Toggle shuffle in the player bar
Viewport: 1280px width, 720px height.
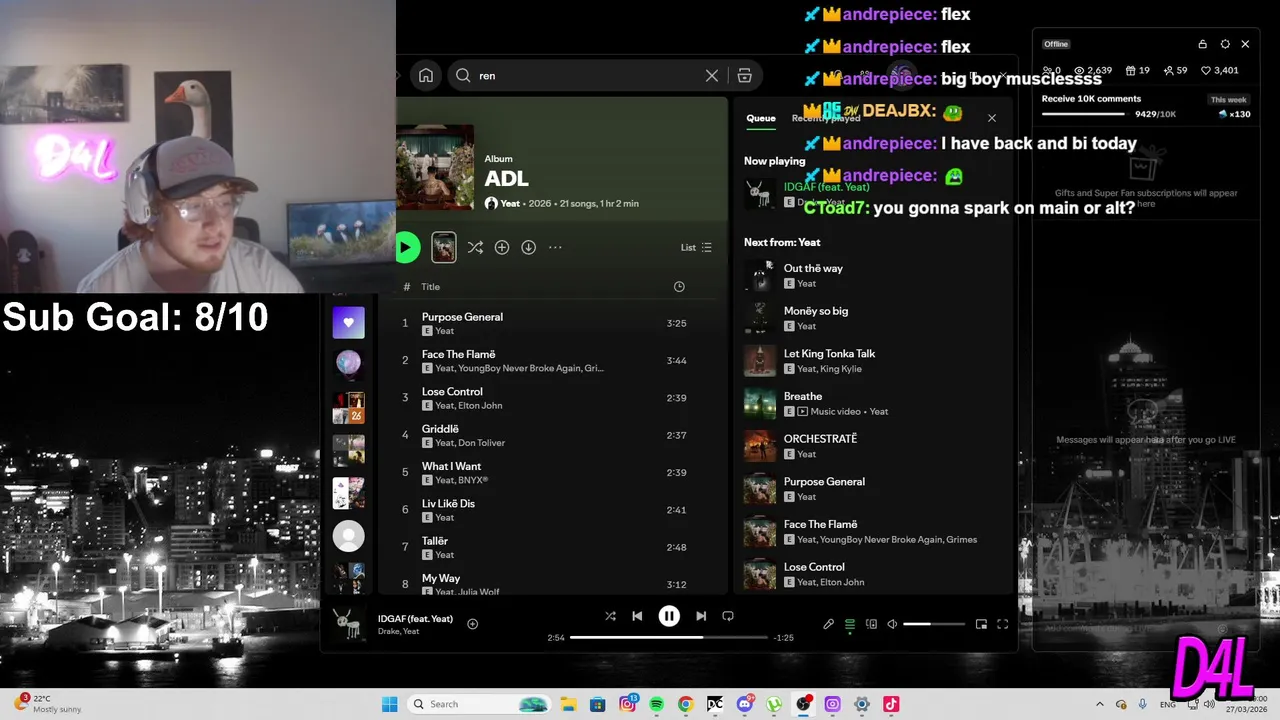tap(610, 616)
